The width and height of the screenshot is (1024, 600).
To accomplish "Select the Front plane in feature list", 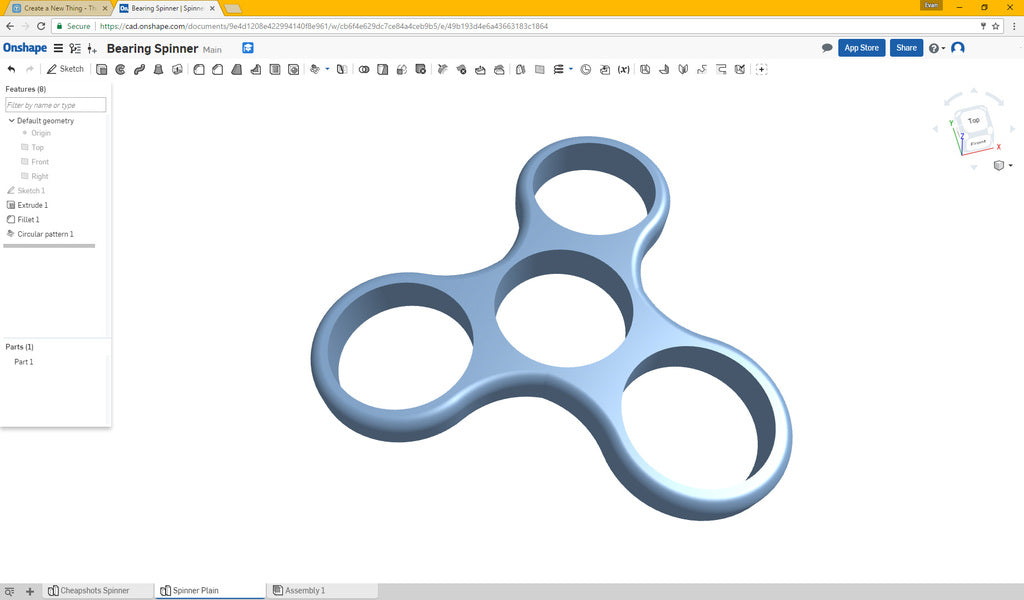I will tap(40, 162).
